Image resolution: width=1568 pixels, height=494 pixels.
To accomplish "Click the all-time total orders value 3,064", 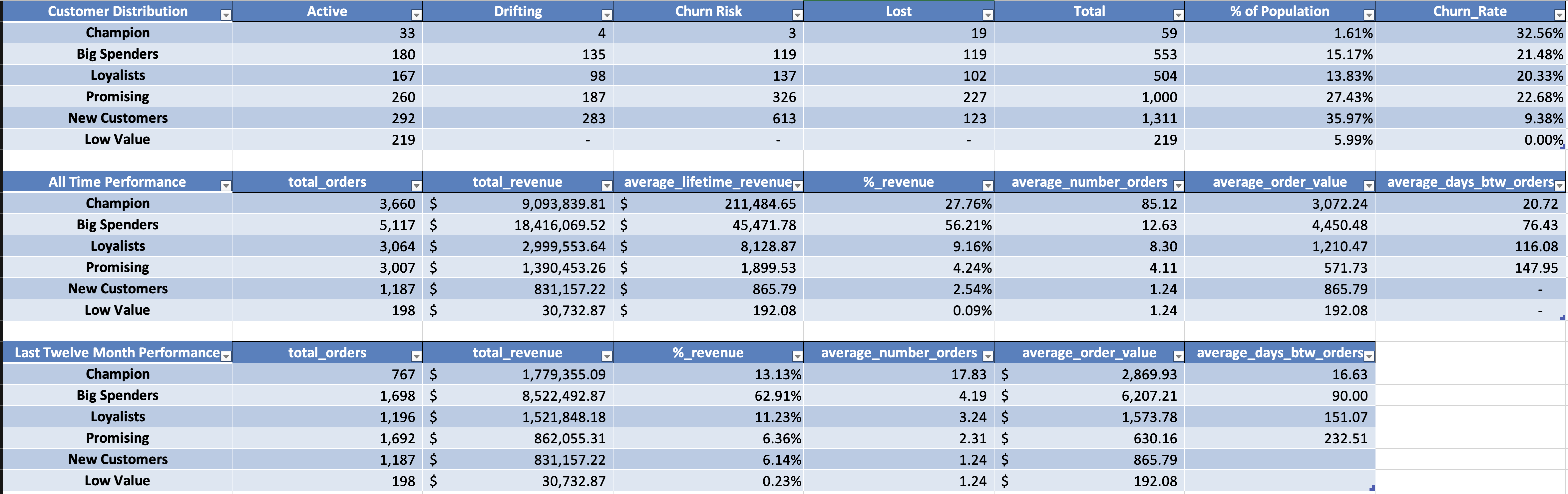I will (327, 246).
